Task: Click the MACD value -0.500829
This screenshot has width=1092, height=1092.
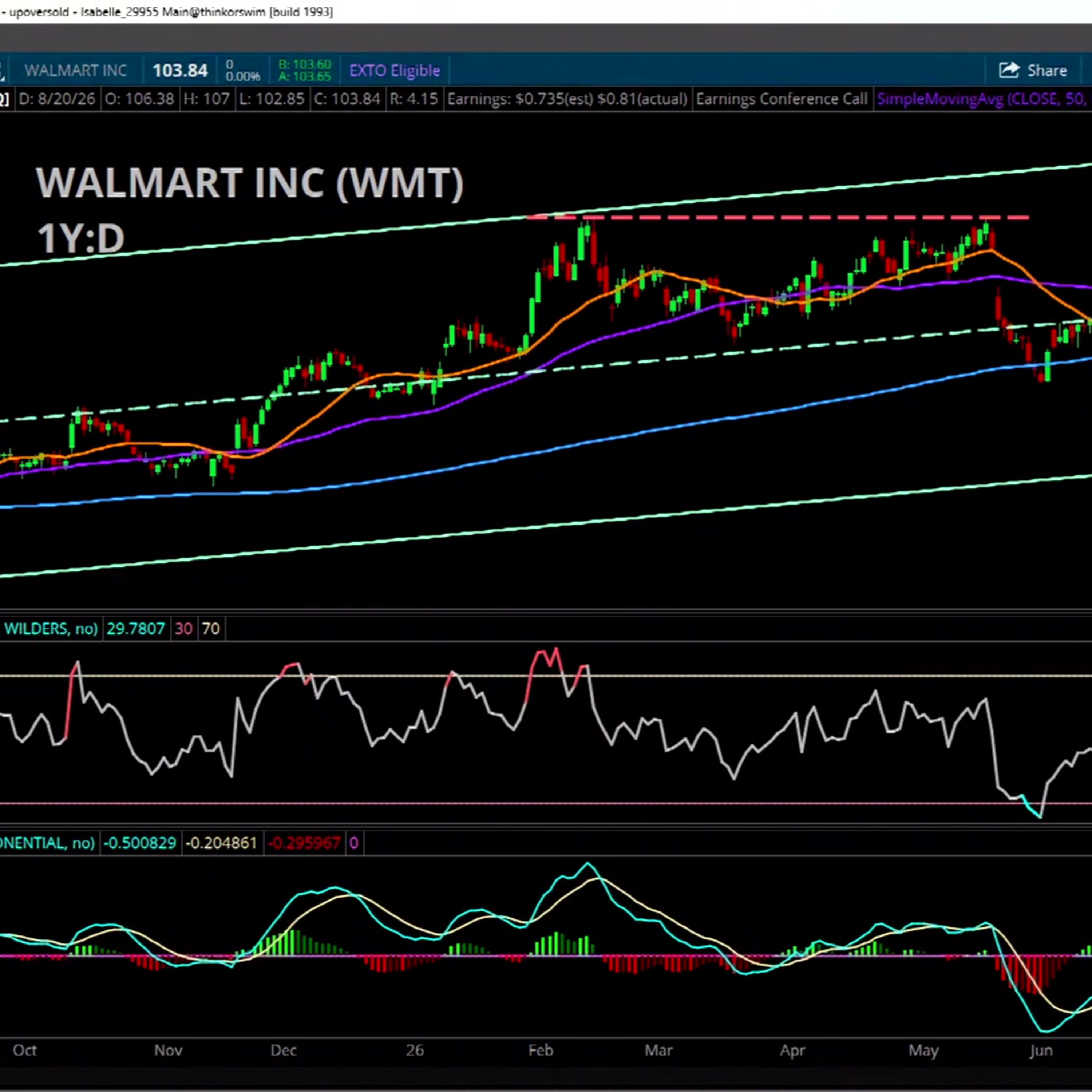Action: pos(140,843)
